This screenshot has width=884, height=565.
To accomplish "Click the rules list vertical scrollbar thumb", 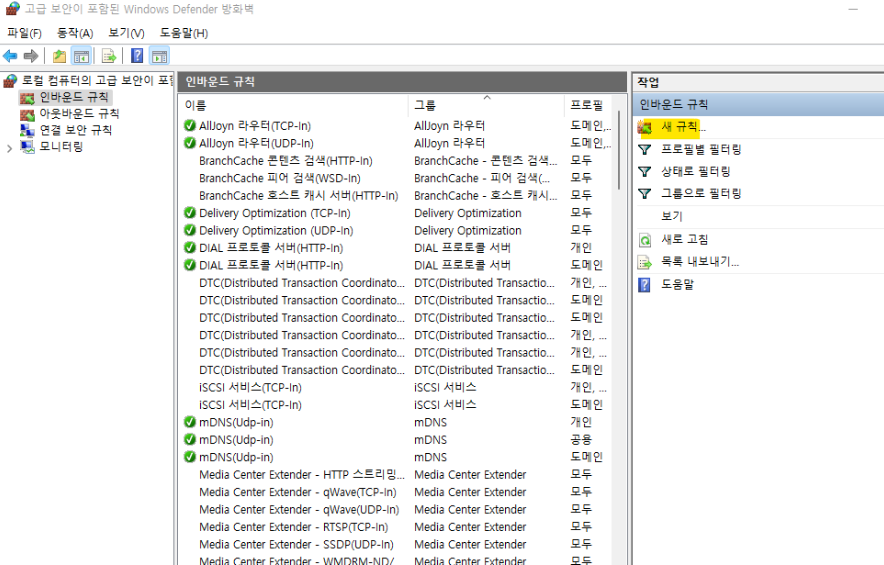I will coord(619,150).
